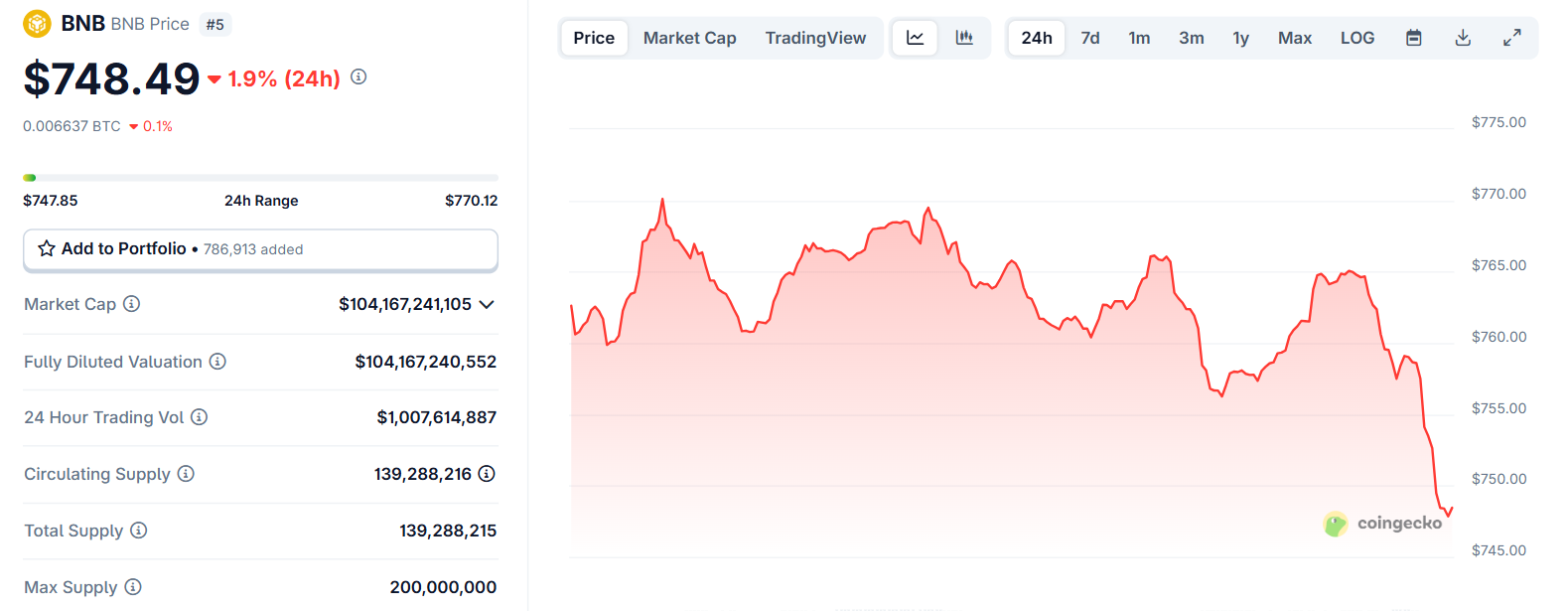Click the 139,288,215 total supply value
This screenshot has height=611, width=1568.
(448, 531)
